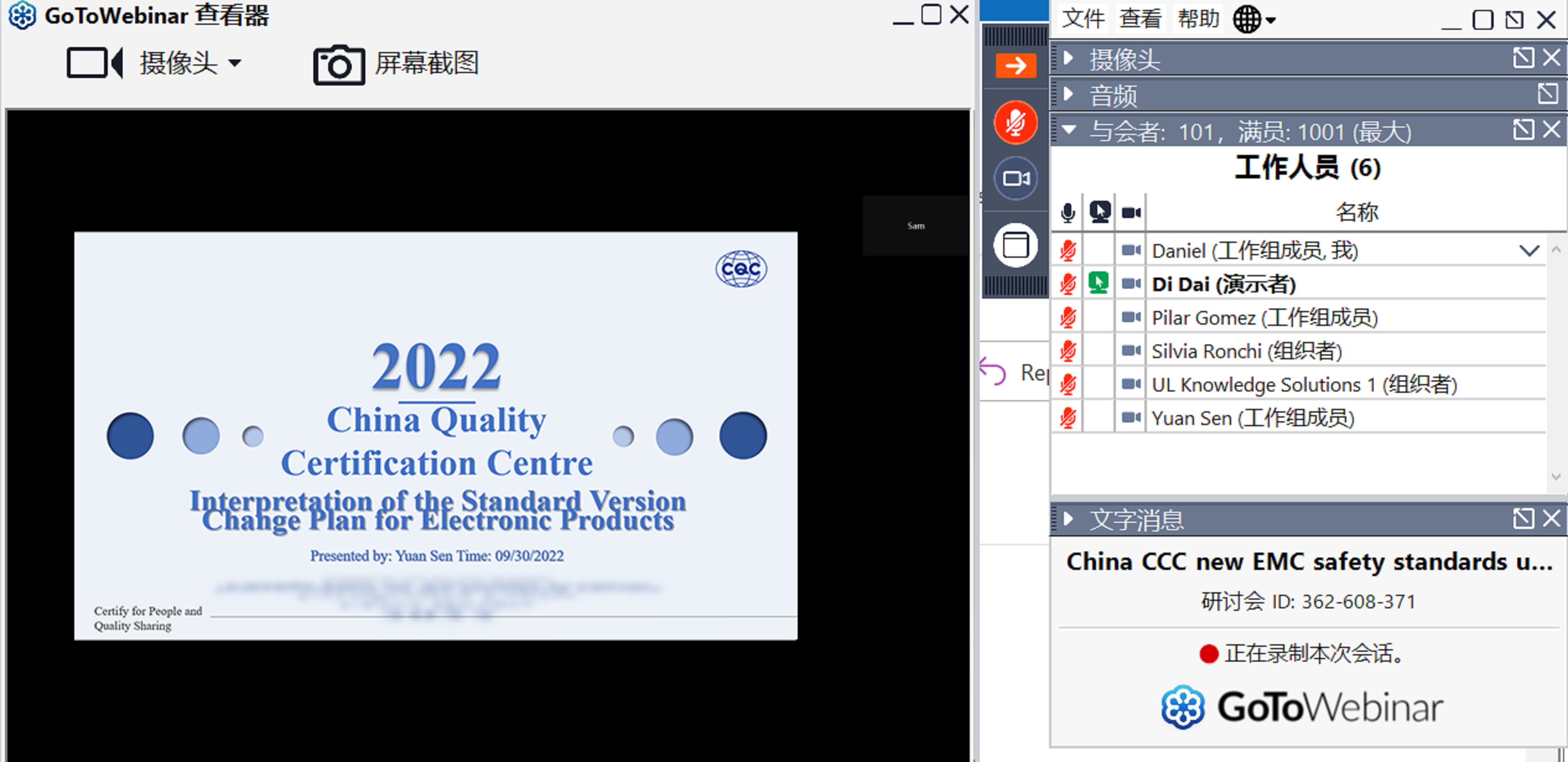Click the white screen-window round button

pos(1015,245)
